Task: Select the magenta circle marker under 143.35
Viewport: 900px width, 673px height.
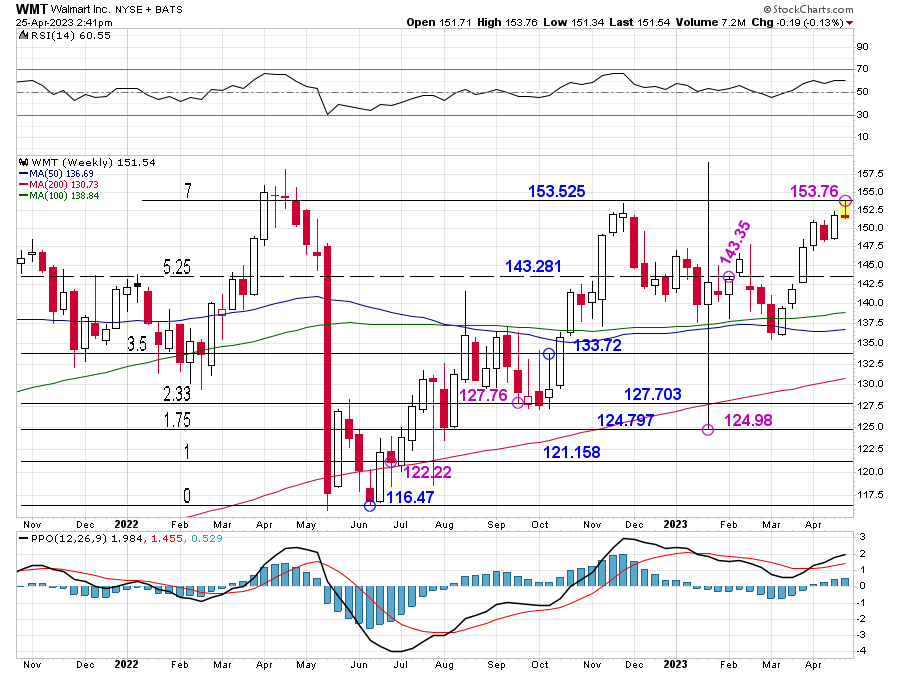Action: tap(728, 277)
